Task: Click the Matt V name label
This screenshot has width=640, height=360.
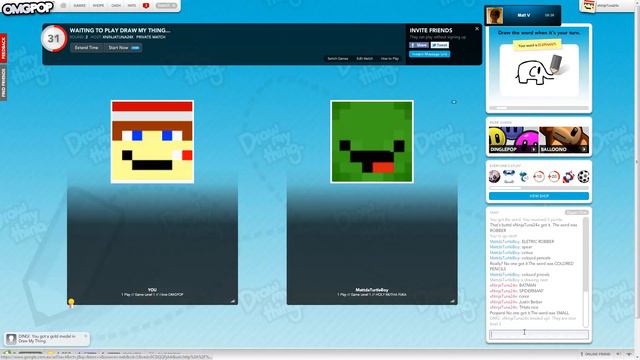Action: [524, 15]
